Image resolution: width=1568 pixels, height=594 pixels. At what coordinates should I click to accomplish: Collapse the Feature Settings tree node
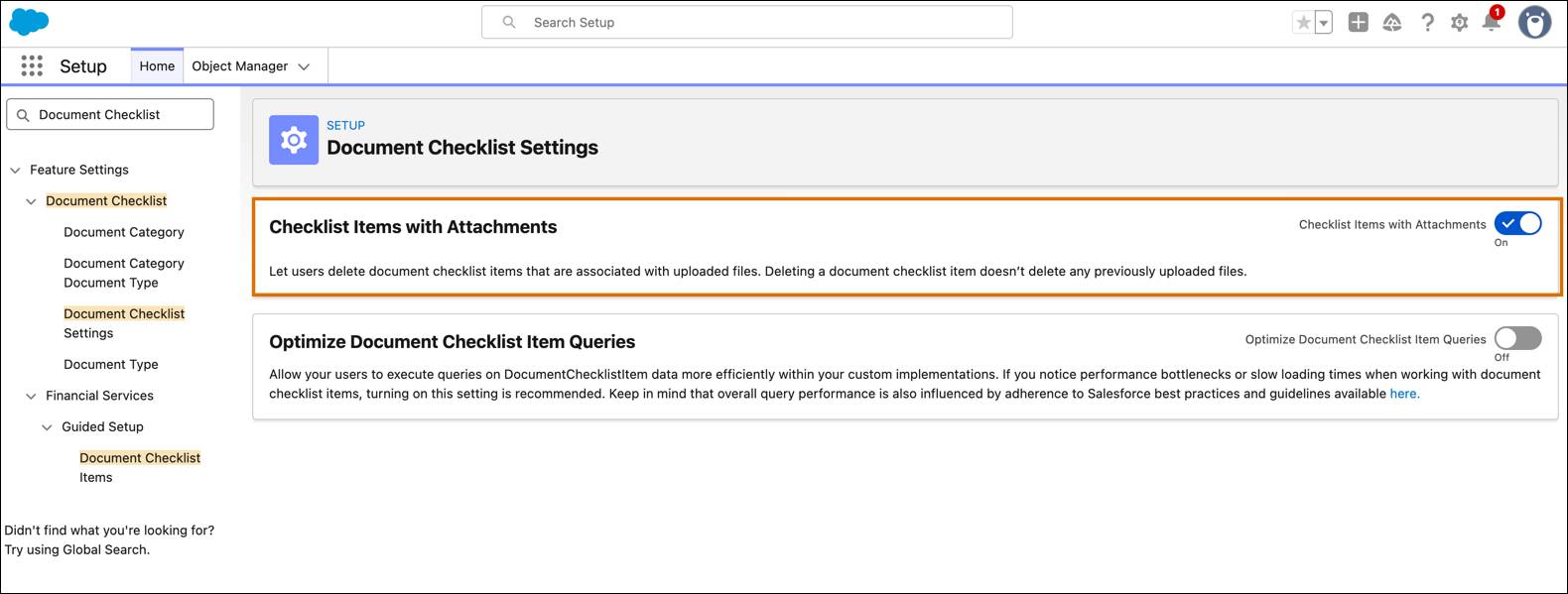15,171
